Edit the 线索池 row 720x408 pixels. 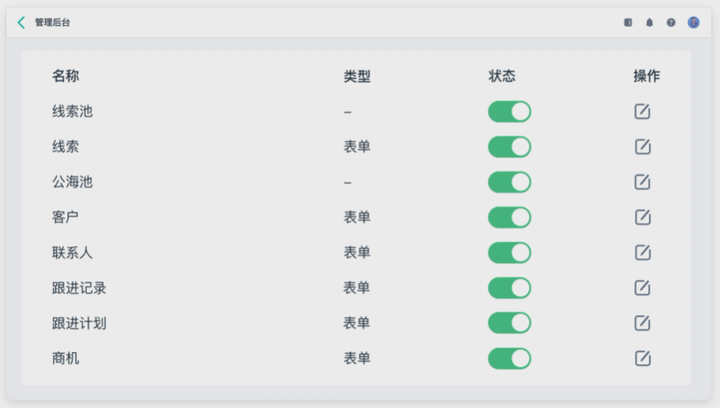click(x=642, y=112)
